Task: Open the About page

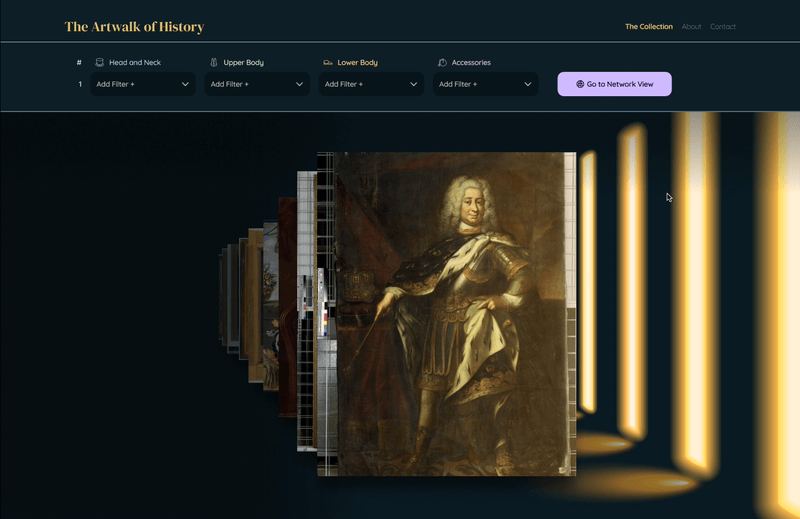Action: 691,27
